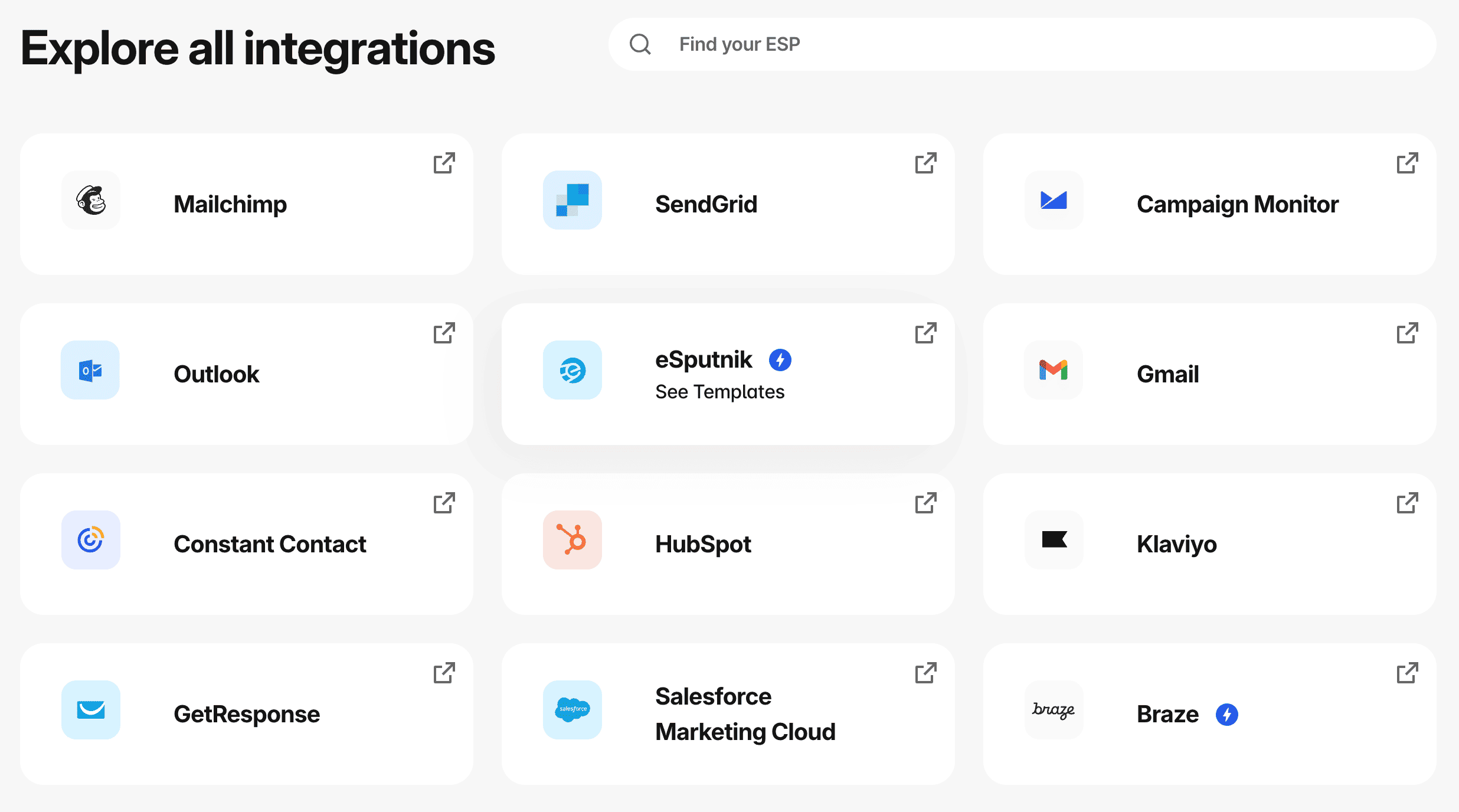Select the SendGrid logo icon

572,201
